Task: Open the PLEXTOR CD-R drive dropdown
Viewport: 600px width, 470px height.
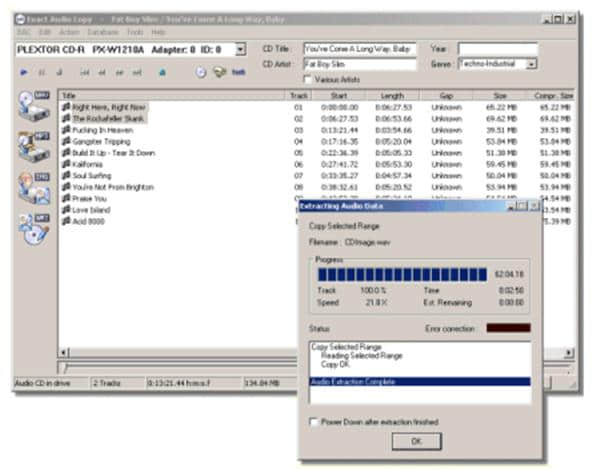Action: 240,48
